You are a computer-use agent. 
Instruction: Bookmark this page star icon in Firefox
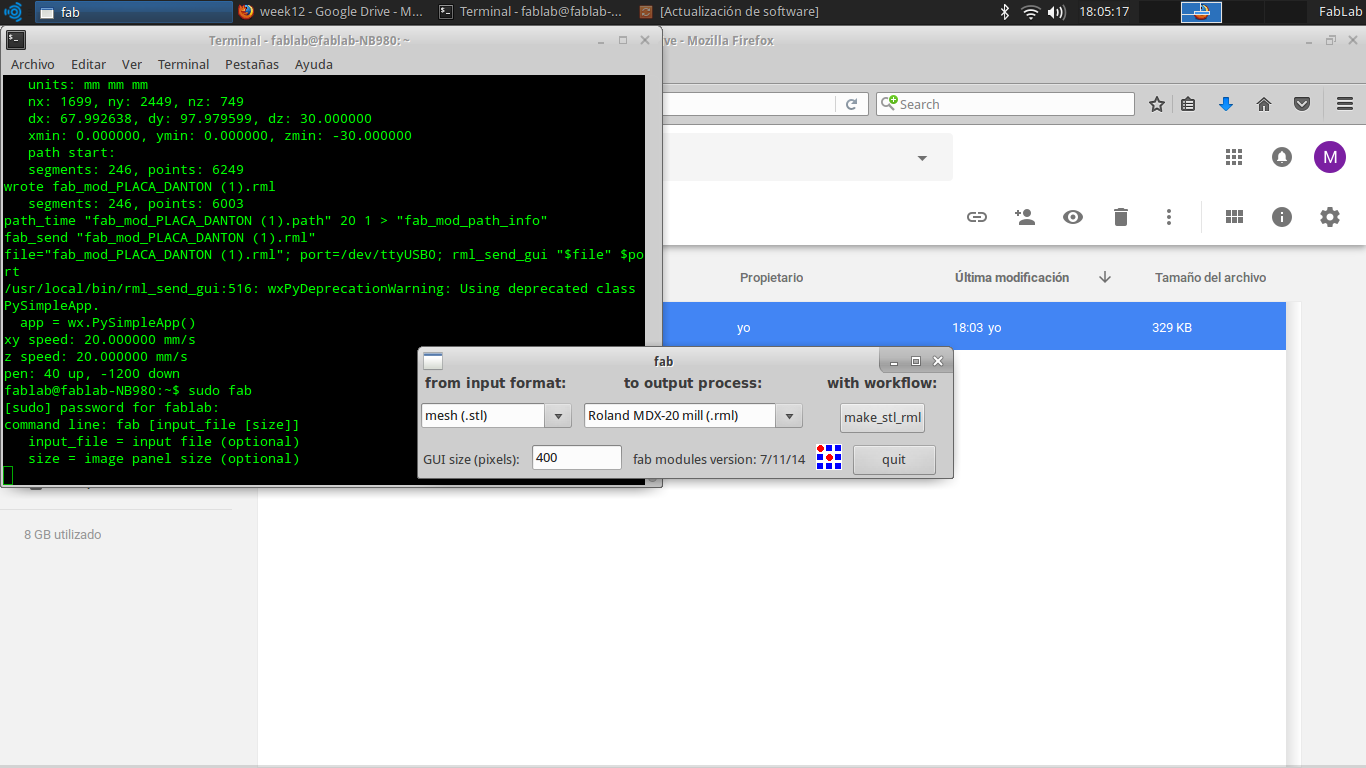pyautogui.click(x=1157, y=104)
